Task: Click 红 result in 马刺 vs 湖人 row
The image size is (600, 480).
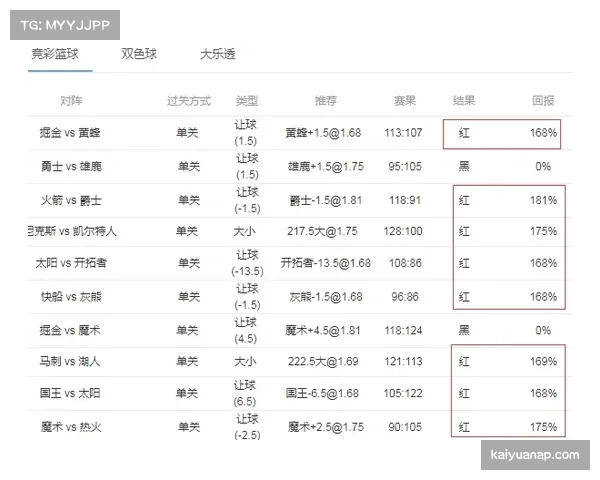Action: pos(464,361)
